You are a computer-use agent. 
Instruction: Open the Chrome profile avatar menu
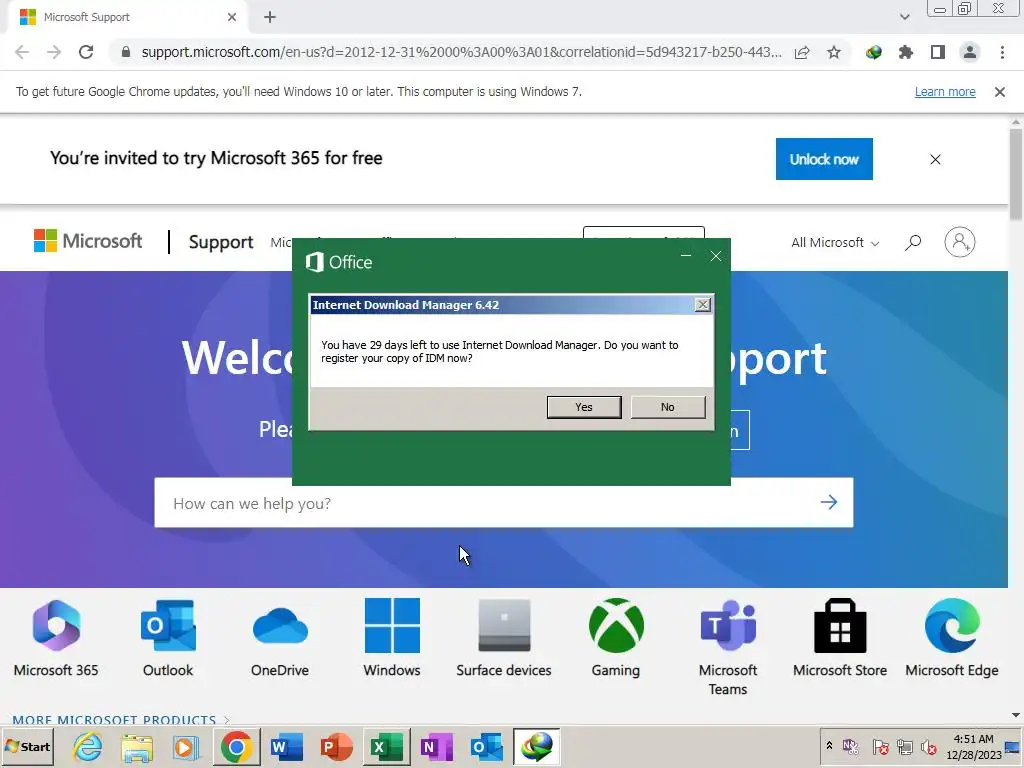click(970, 52)
